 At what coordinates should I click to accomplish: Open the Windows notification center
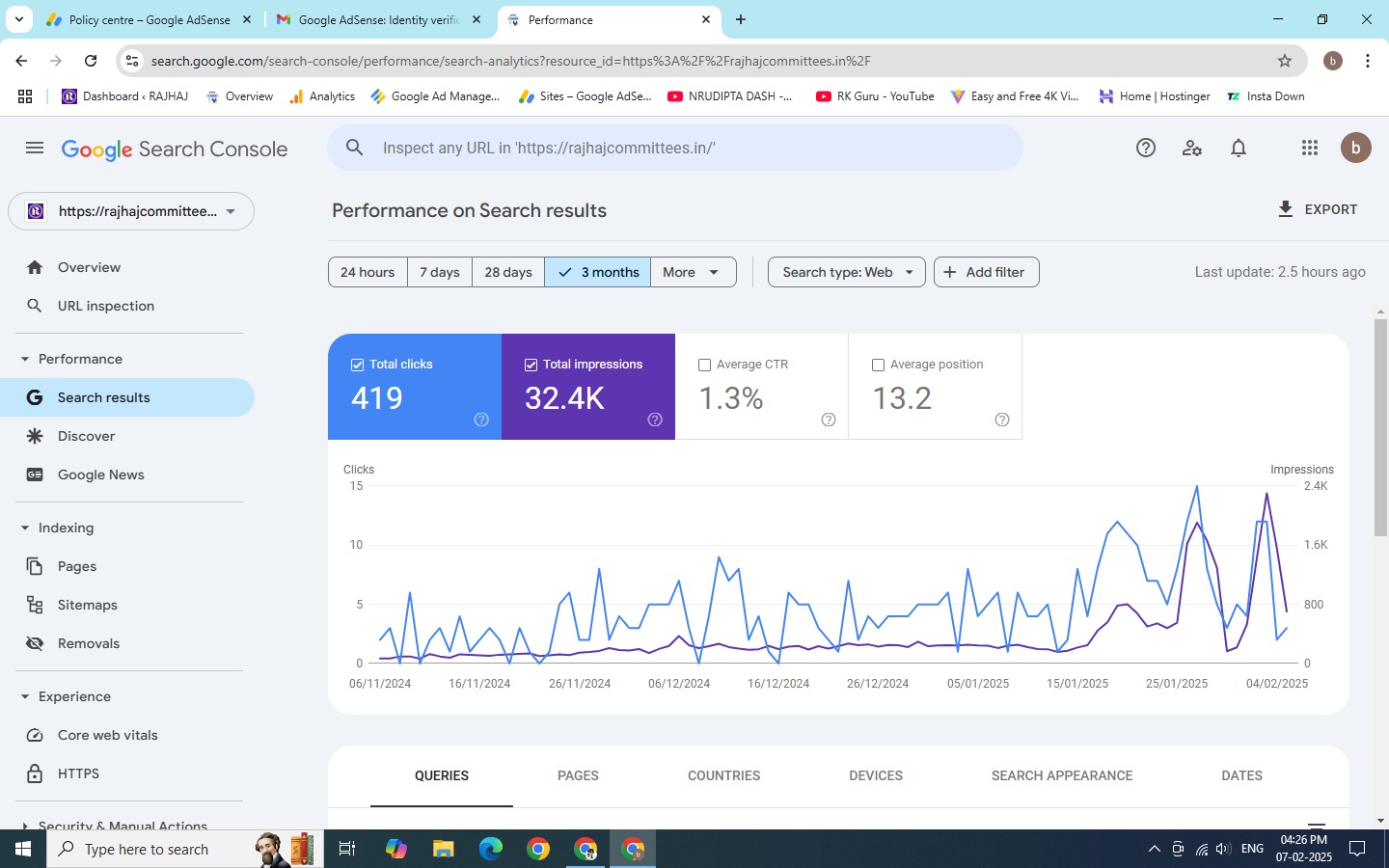tap(1357, 849)
